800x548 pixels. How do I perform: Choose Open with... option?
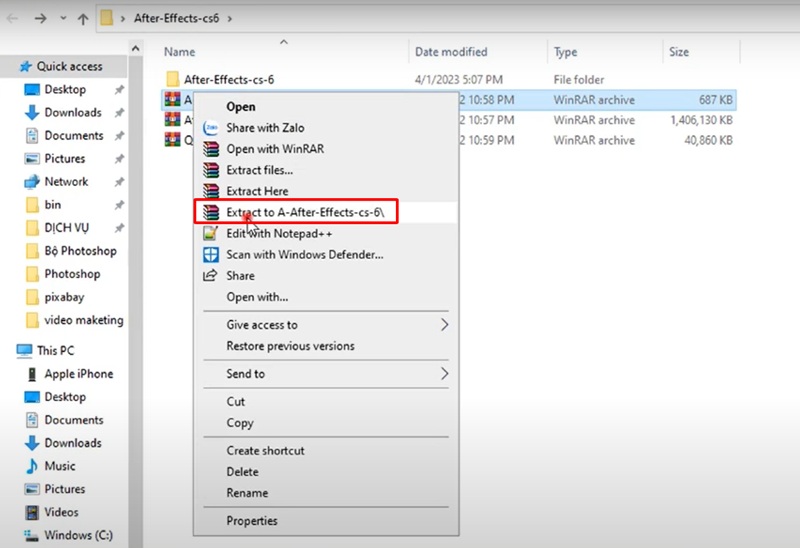257,296
